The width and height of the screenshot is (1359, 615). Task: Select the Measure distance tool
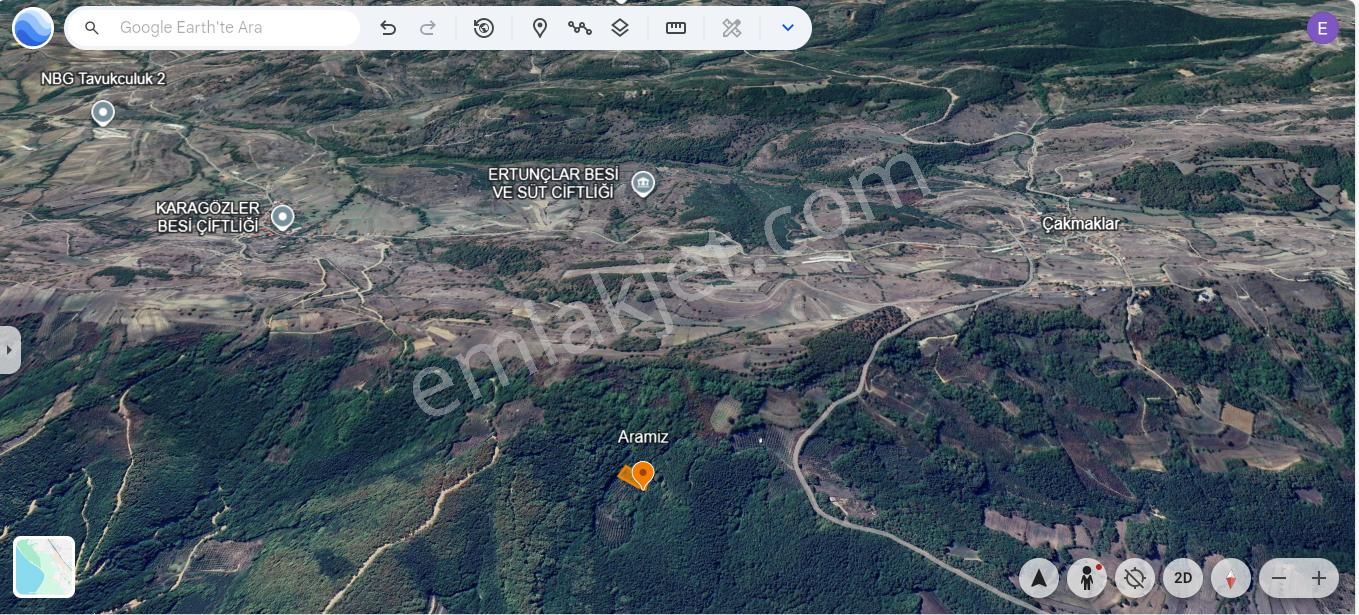(676, 27)
